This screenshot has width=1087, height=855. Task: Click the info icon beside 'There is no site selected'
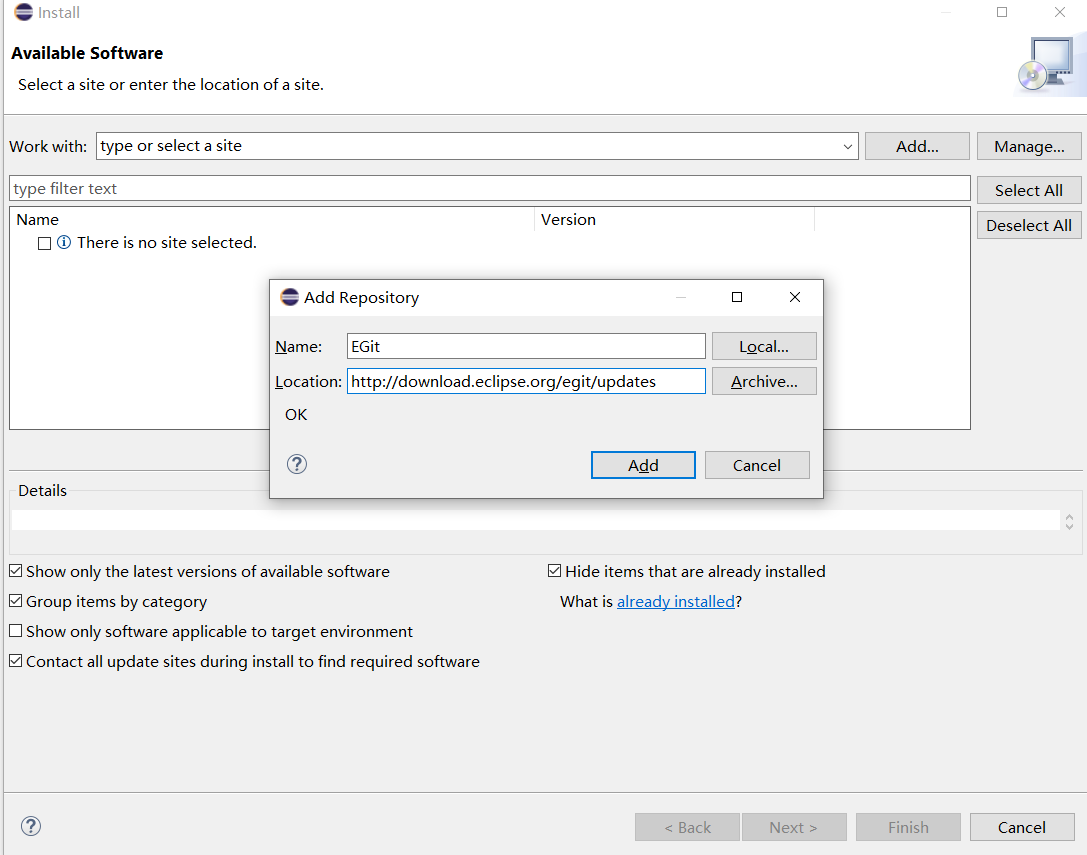64,242
